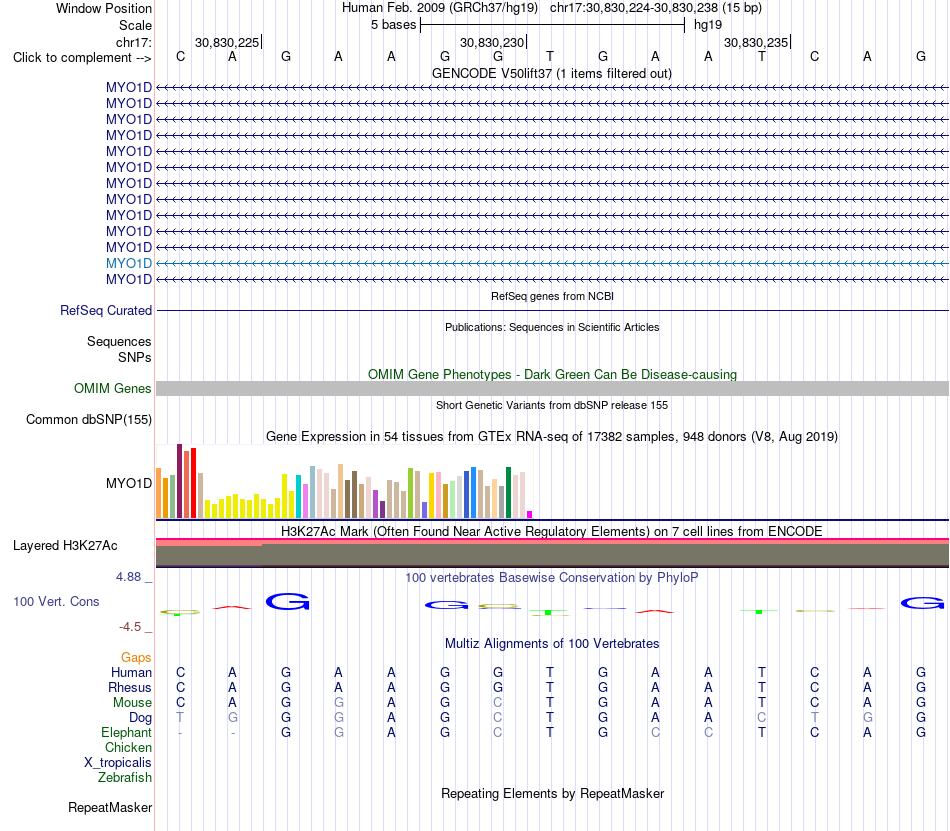Open the H3K27Ac Mark ENCODE track title
The height and width of the screenshot is (831, 950).
click(x=552, y=531)
